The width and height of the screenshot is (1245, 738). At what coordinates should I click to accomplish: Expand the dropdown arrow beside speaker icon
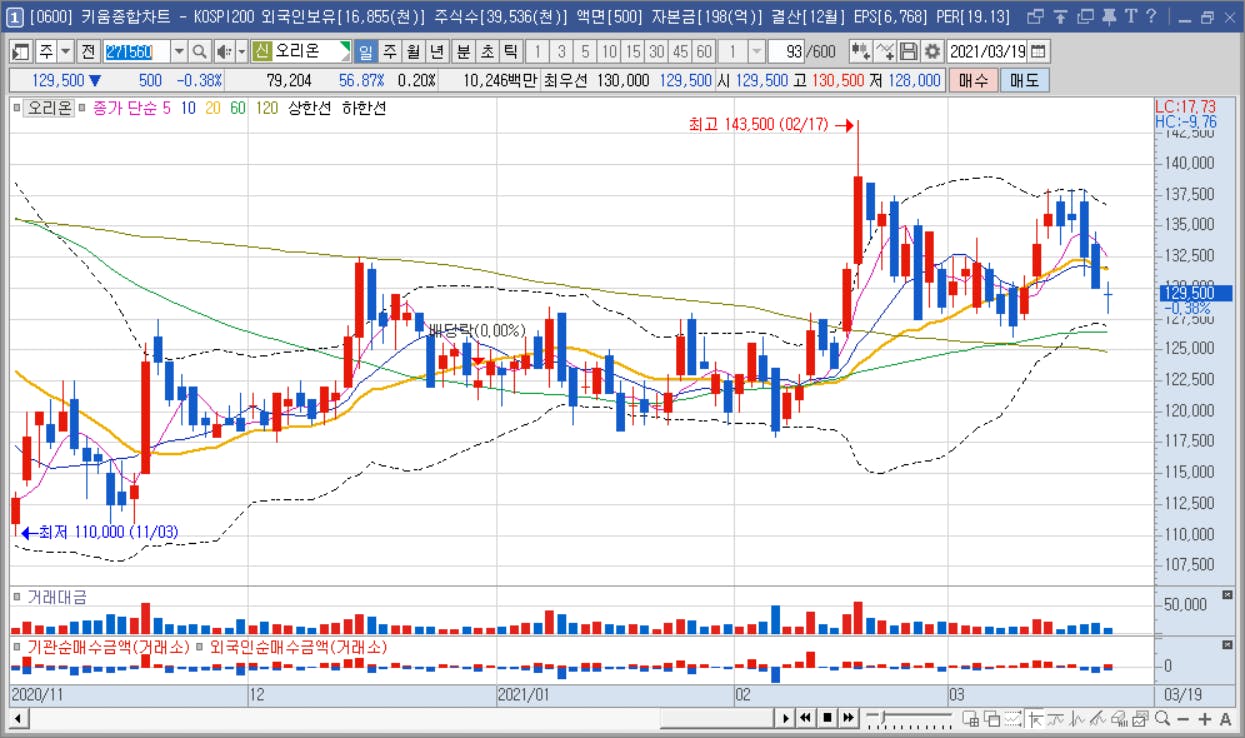pyautogui.click(x=240, y=51)
